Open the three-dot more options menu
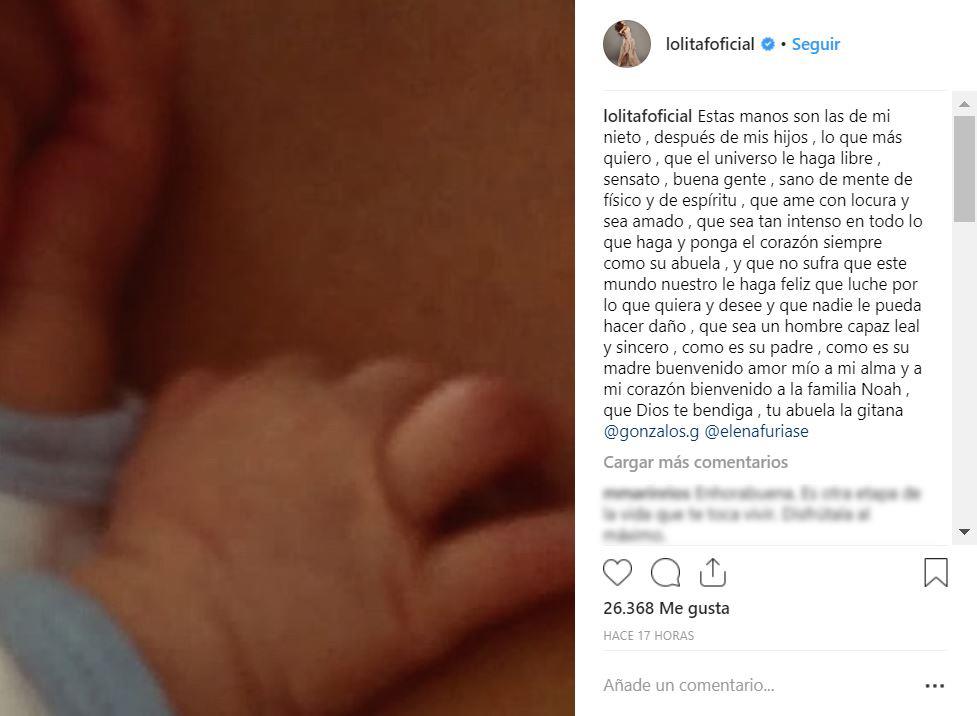977x716 pixels. [x=935, y=685]
